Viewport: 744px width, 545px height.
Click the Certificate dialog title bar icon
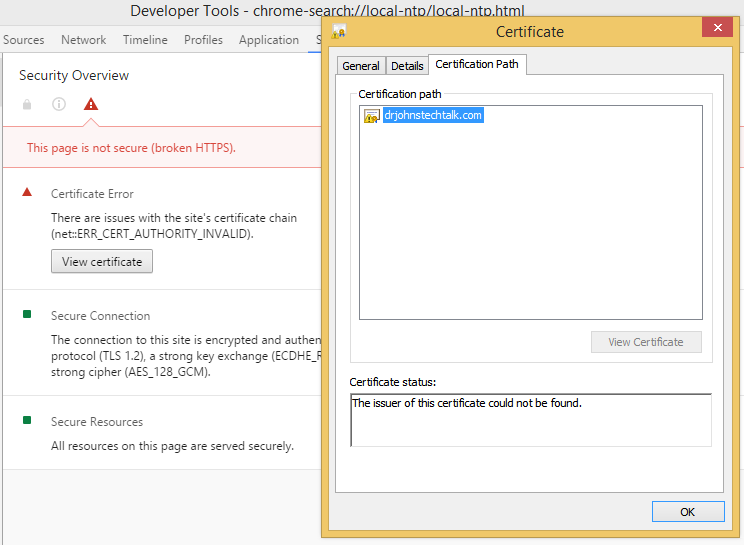(x=339, y=31)
